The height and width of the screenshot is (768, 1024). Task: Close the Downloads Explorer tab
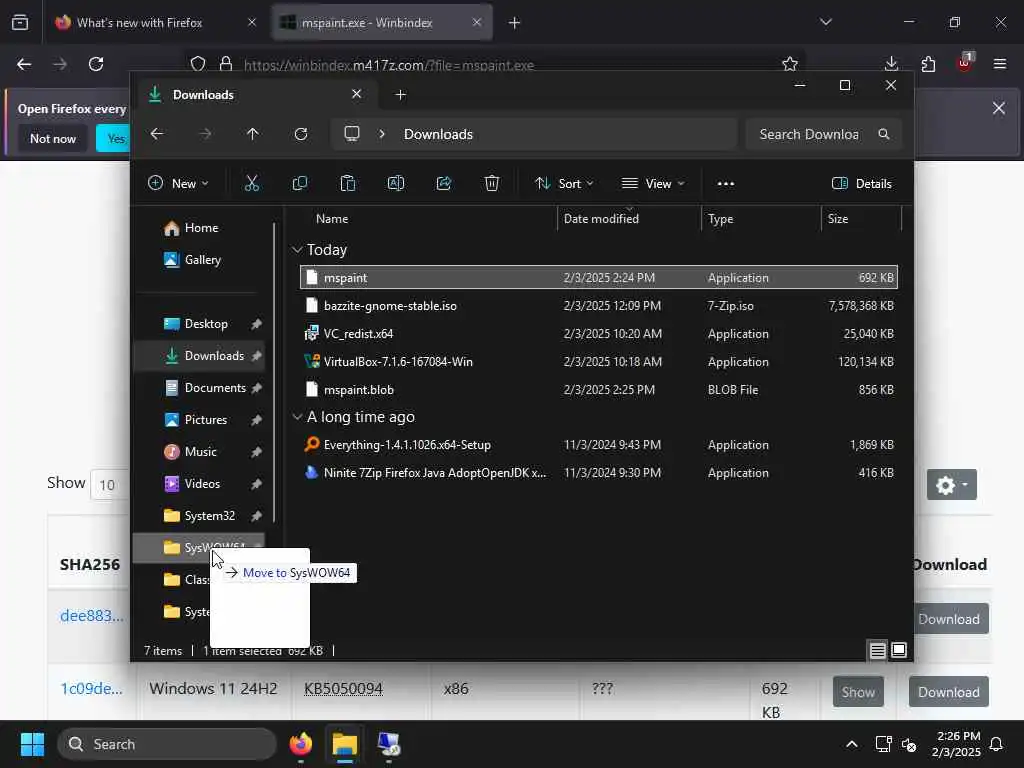357,94
